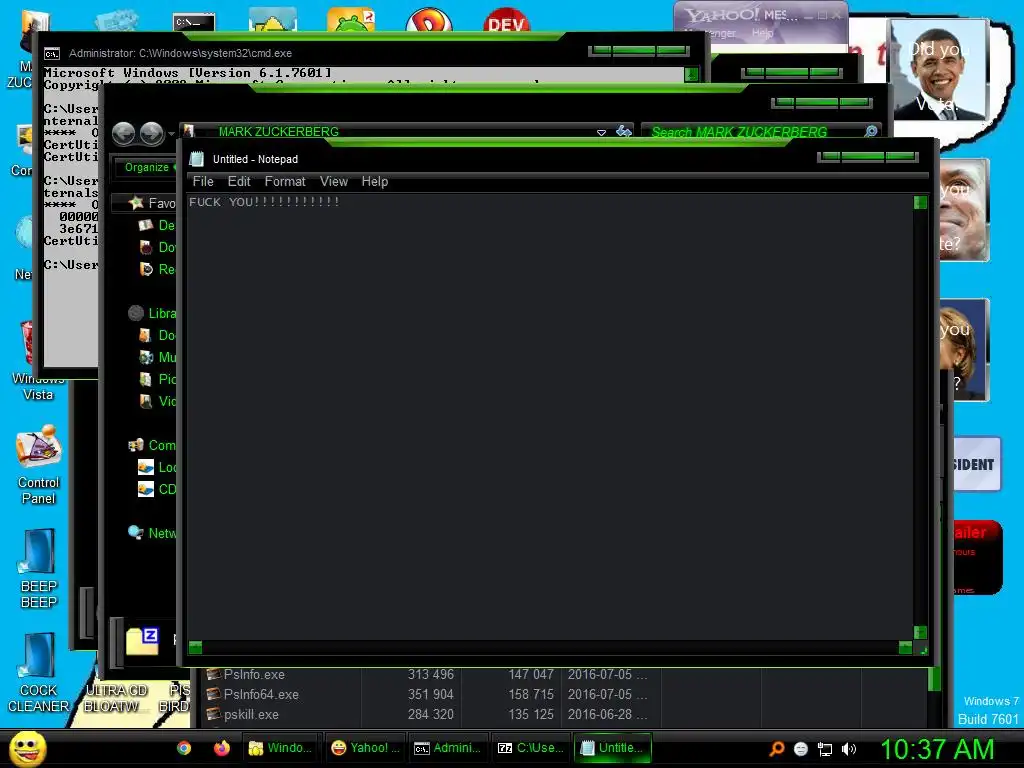Screen dimensions: 1024x768
Task: Click cmd window scrollbar up arrow
Action: click(692, 74)
